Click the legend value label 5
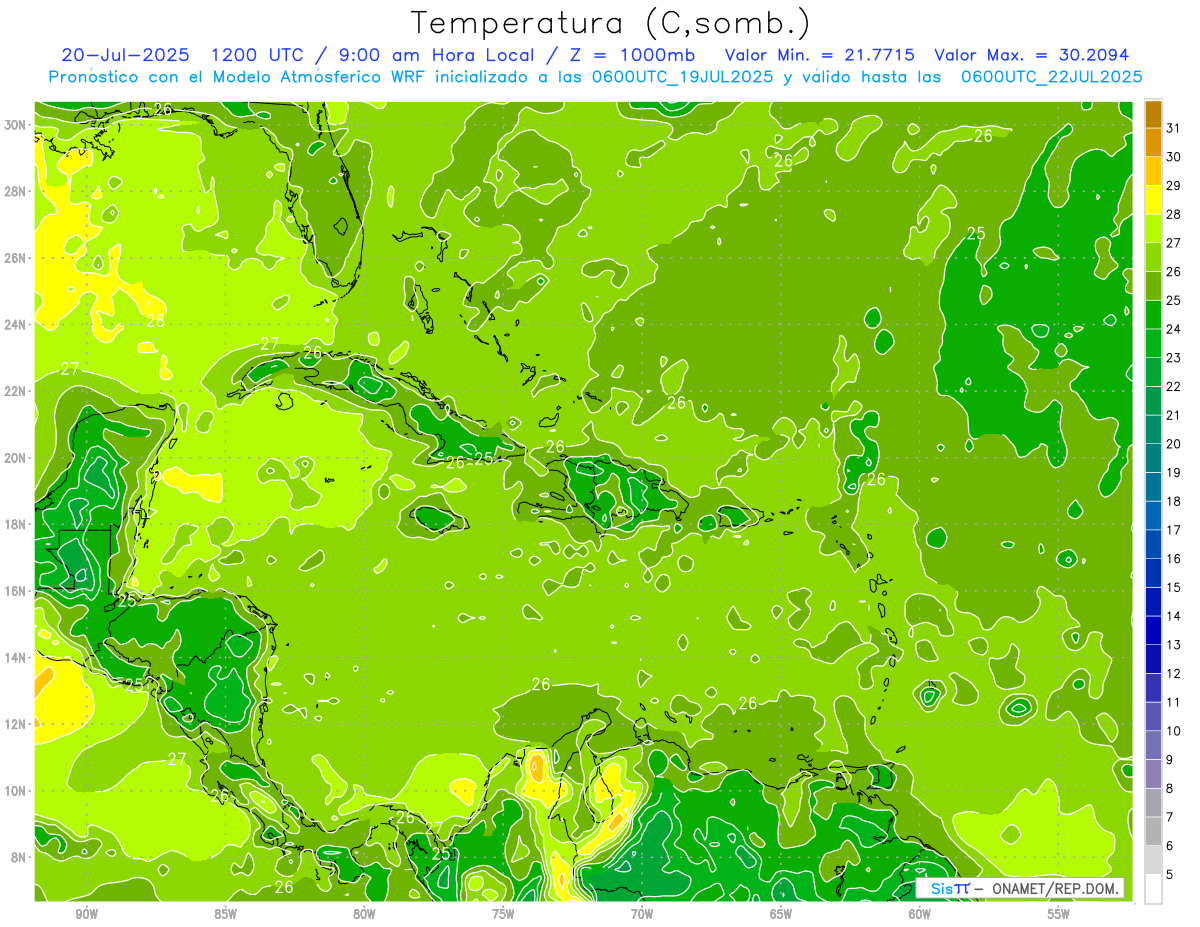This screenshot has height=927, width=1200. click(1170, 874)
